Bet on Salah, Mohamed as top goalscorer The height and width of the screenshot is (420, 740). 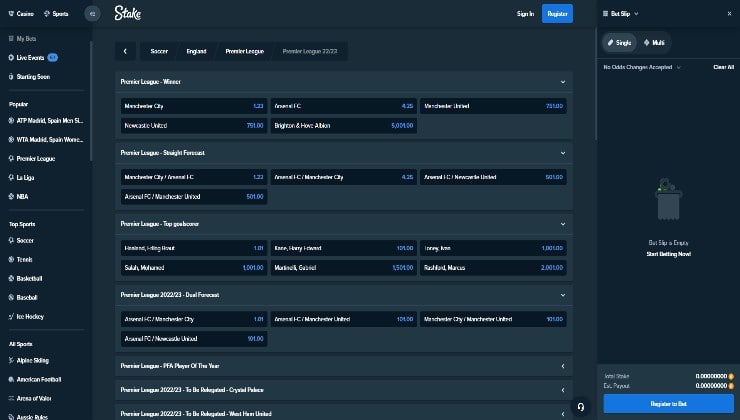pyautogui.click(x=194, y=268)
